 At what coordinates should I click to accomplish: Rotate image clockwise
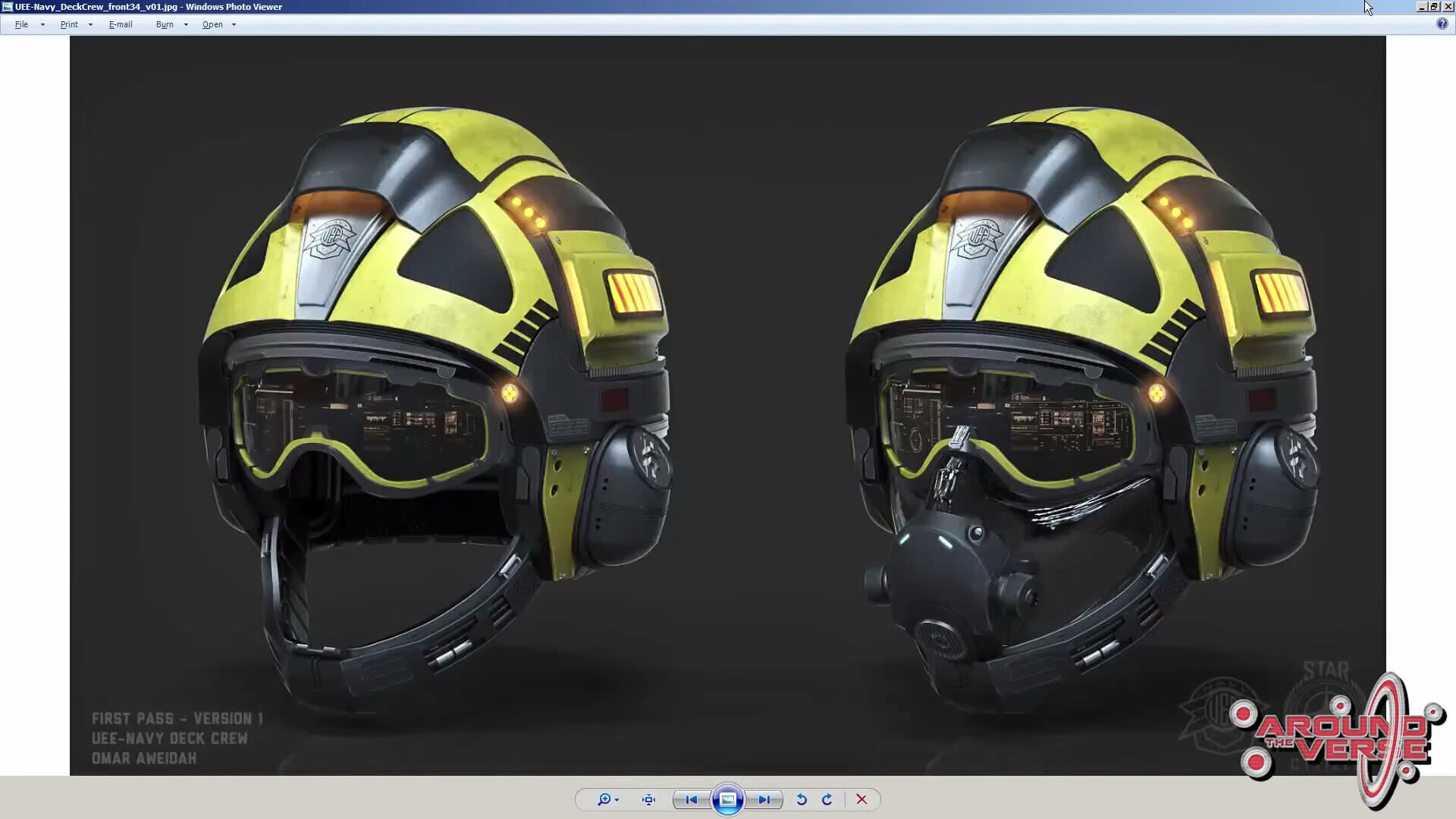point(827,799)
